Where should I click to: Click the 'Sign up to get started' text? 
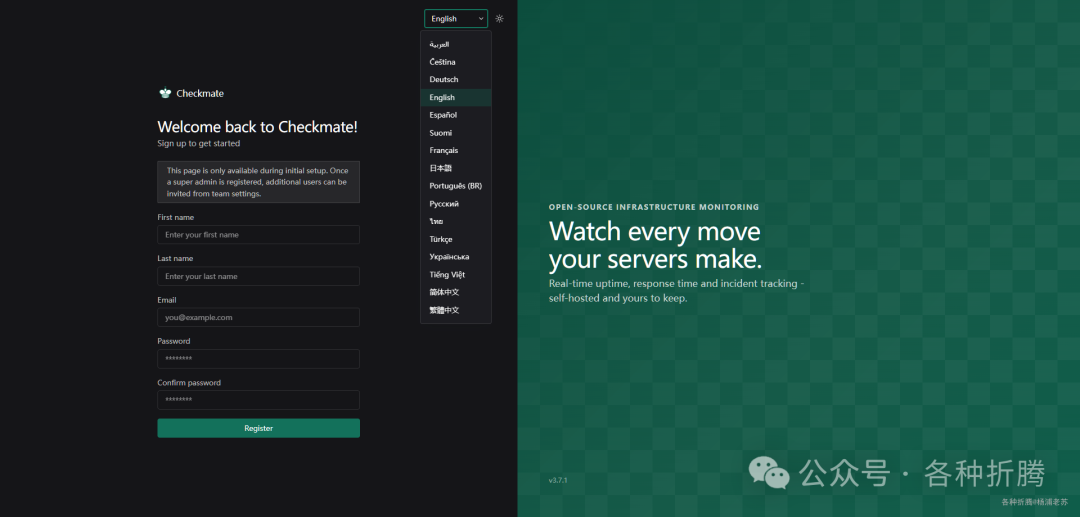[198, 143]
